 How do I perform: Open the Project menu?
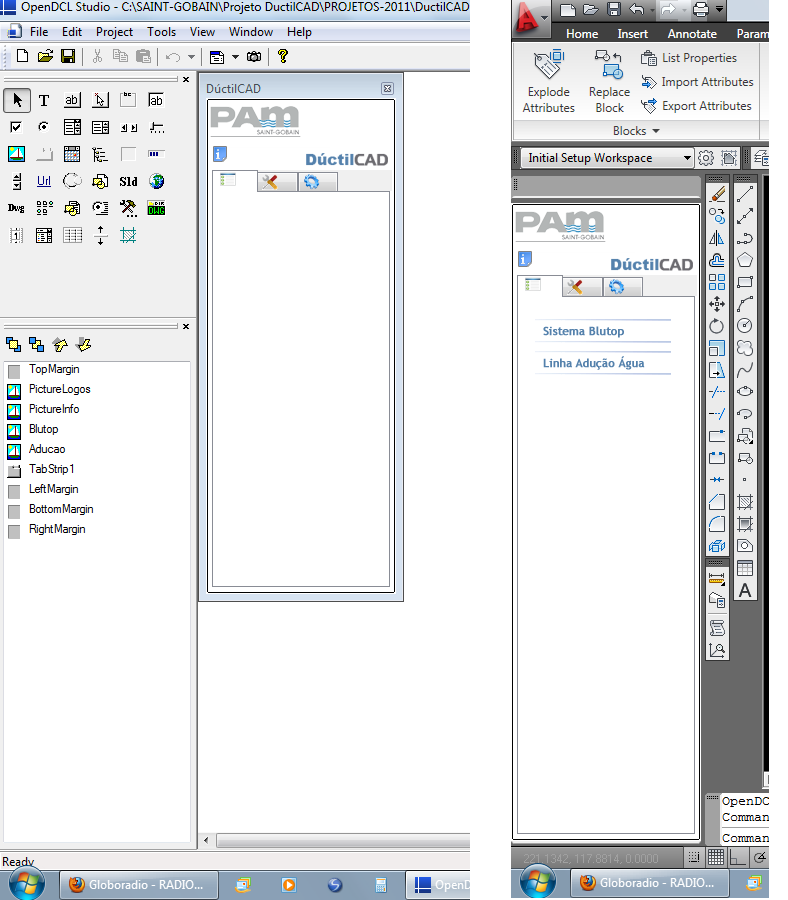coord(114,32)
